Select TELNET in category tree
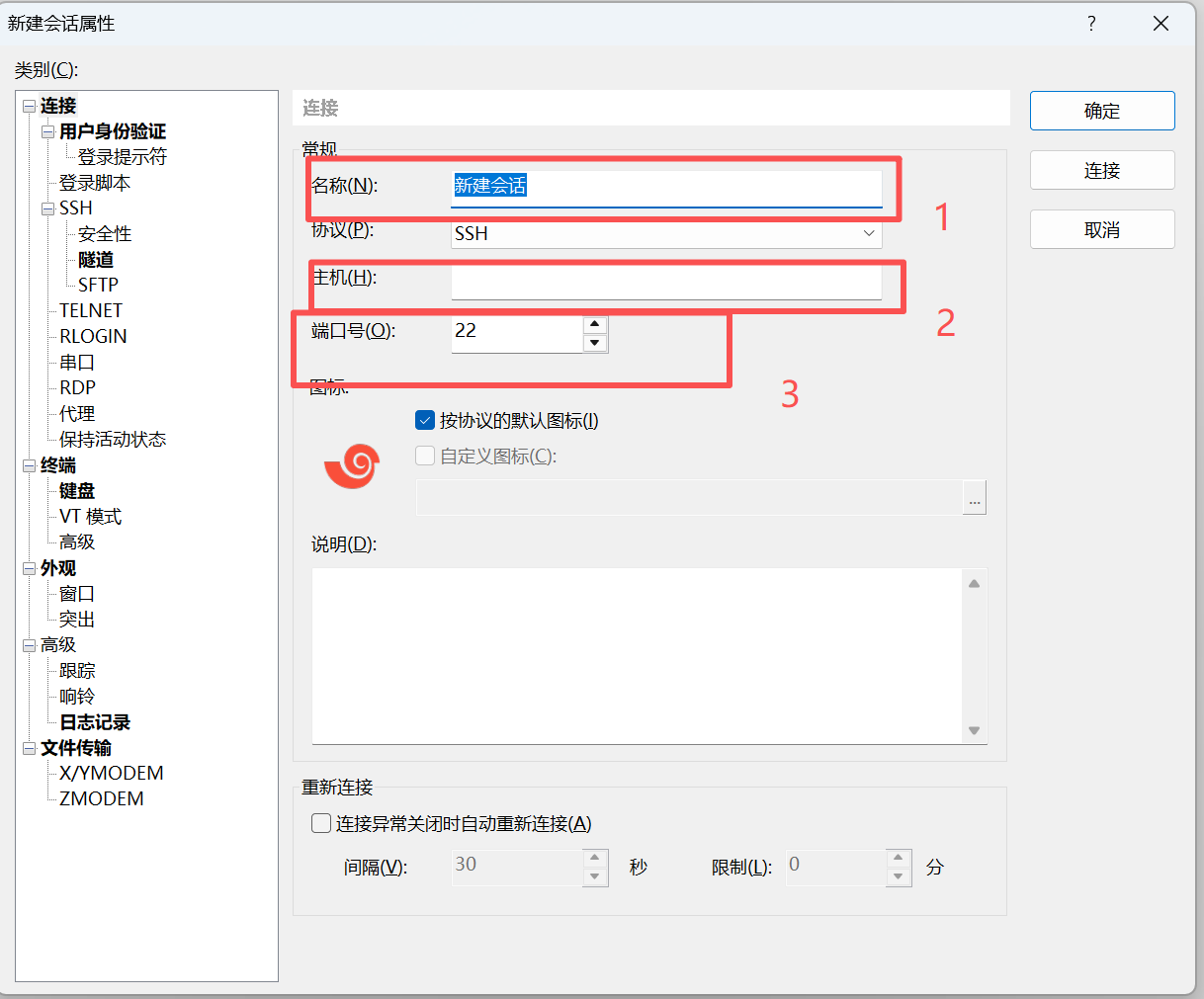Screen dimensions: 1204x999 point(91,310)
